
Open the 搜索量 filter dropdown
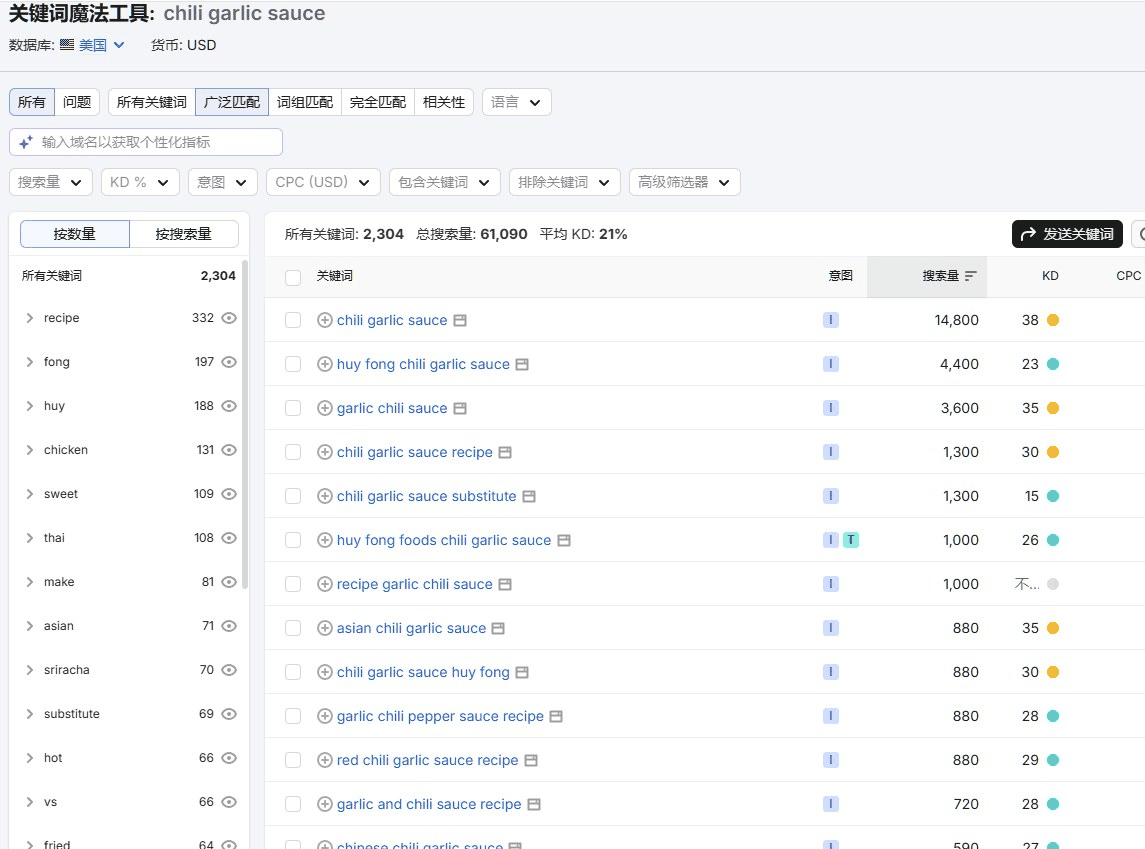click(51, 183)
